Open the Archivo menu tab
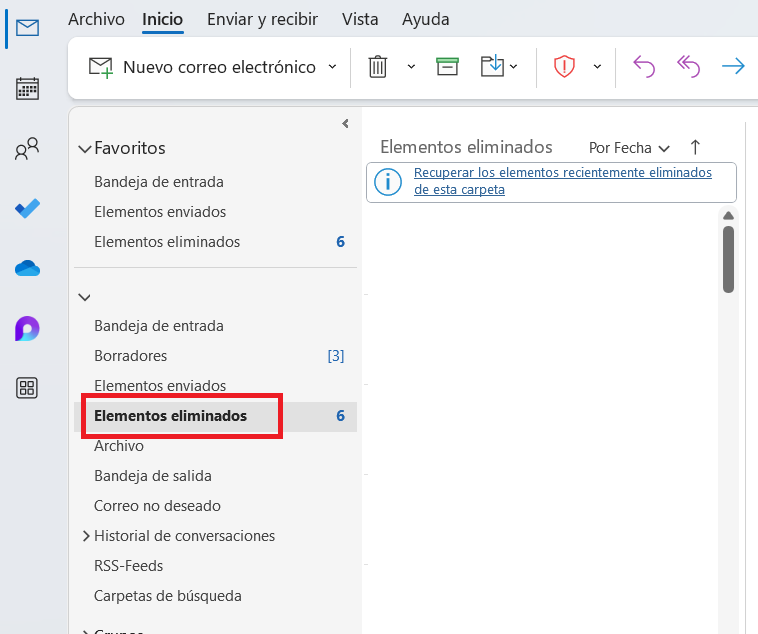 96,19
